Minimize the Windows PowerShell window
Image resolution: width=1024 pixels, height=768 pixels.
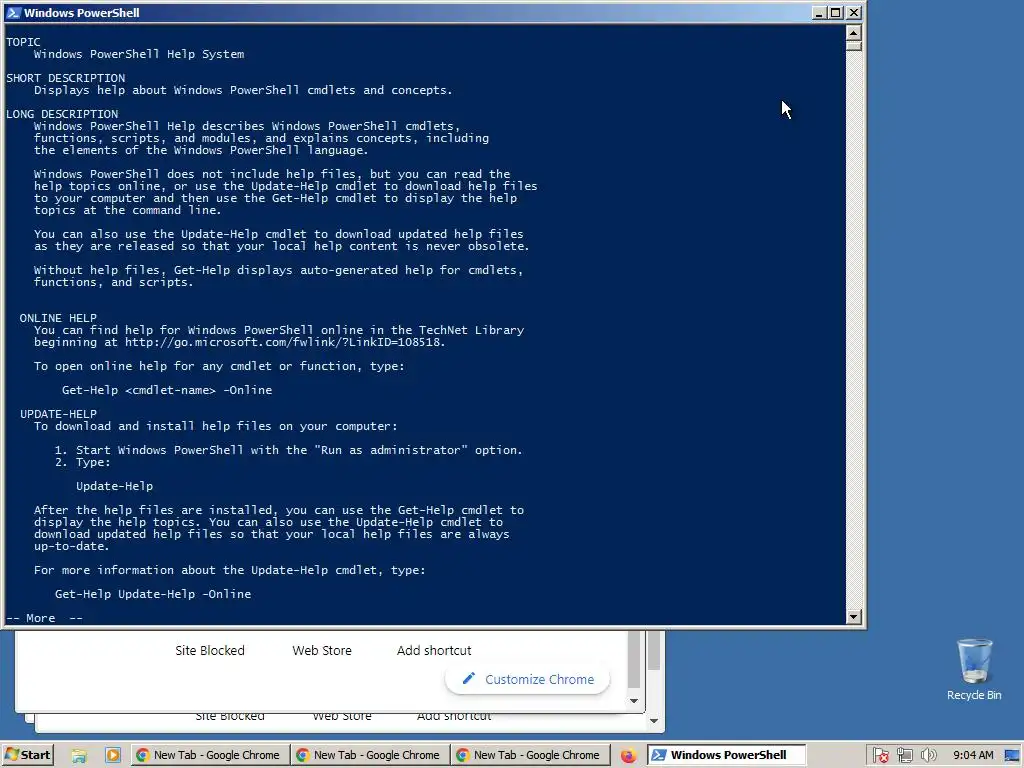tap(819, 12)
